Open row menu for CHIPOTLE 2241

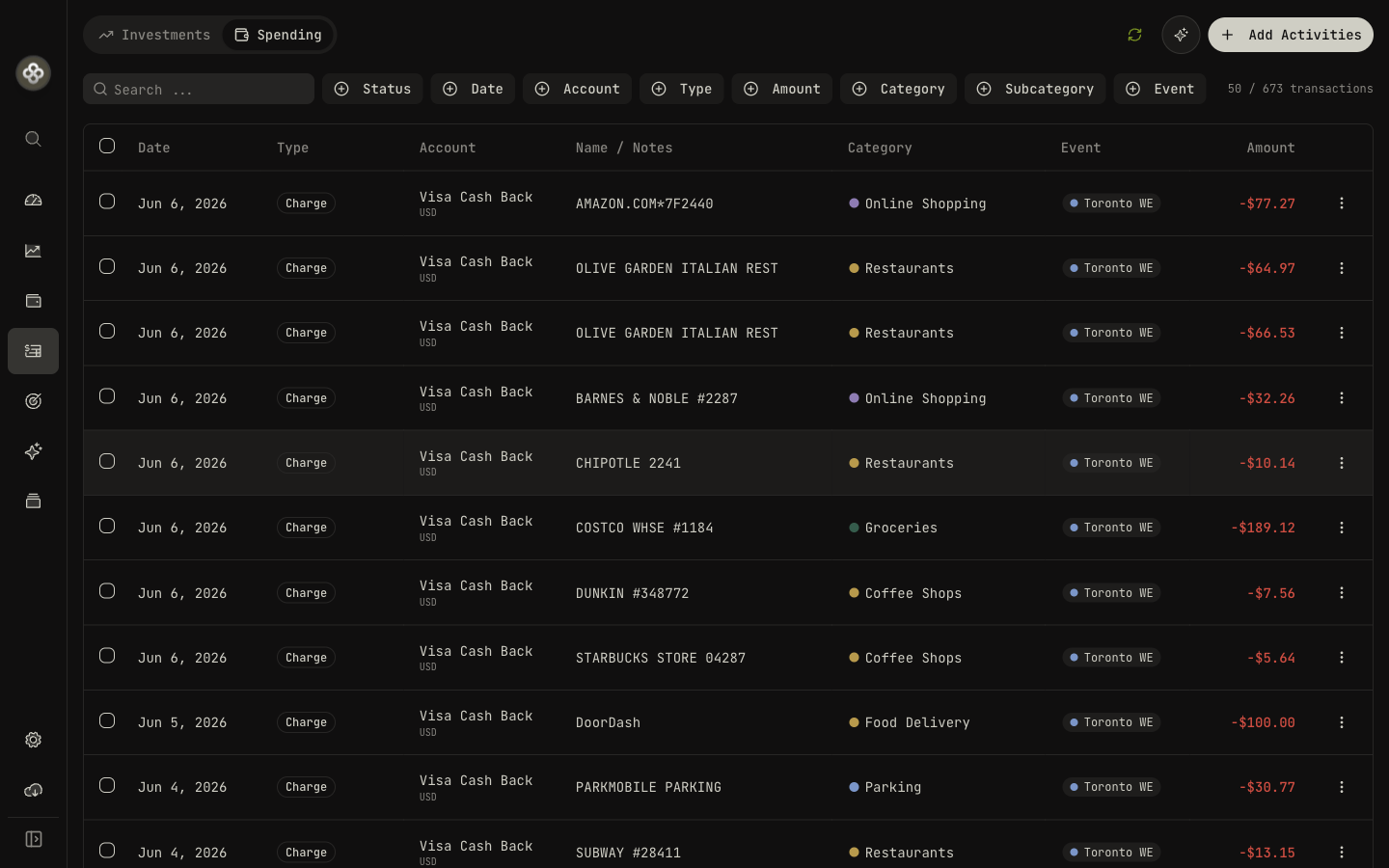point(1342,463)
